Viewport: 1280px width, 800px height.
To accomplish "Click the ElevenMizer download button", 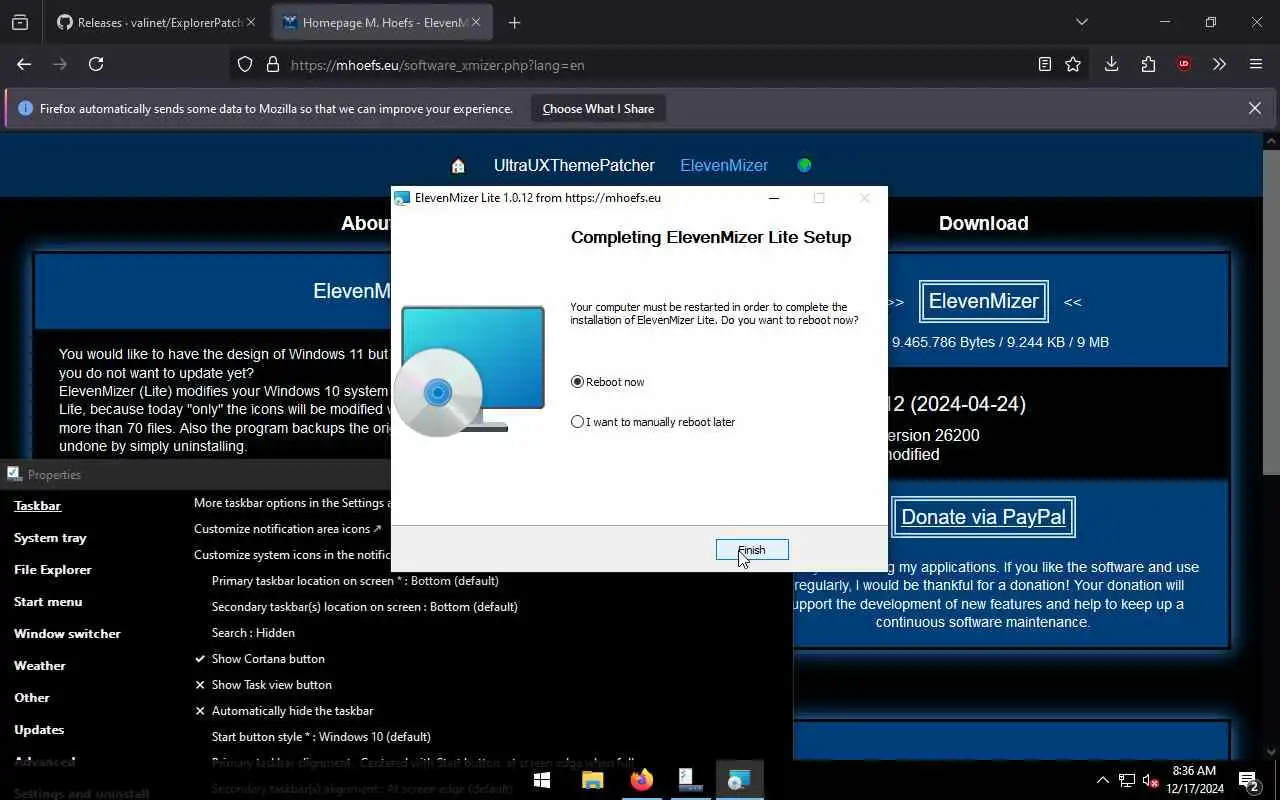I will 984,301.
